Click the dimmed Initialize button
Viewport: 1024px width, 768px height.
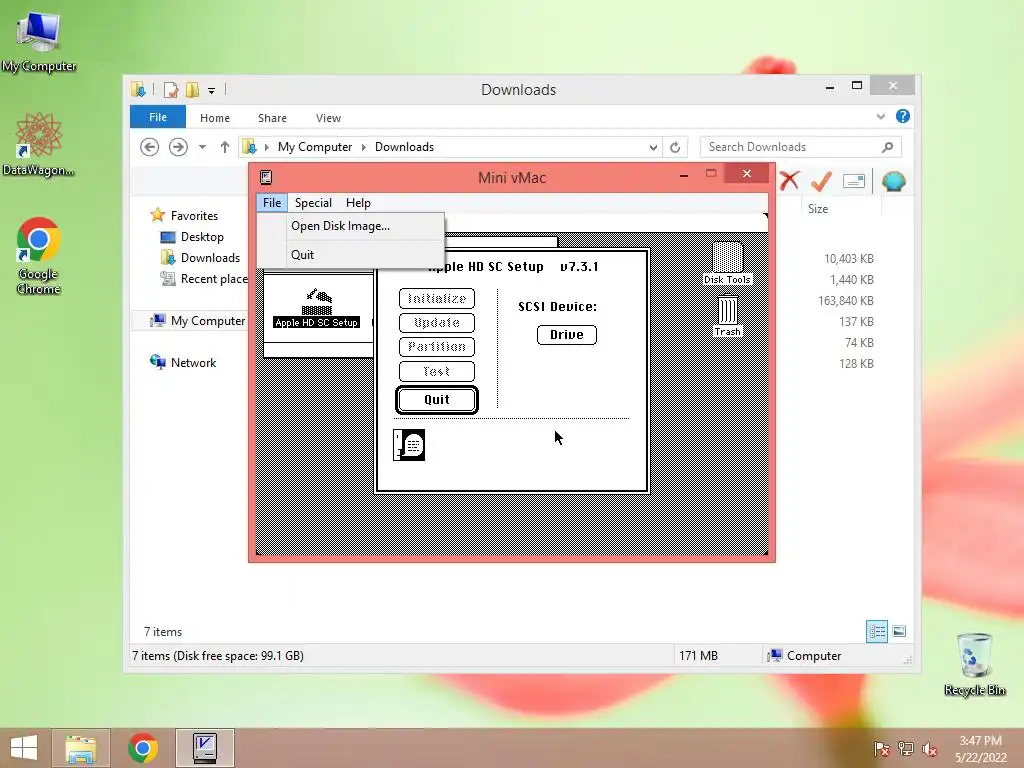437,298
